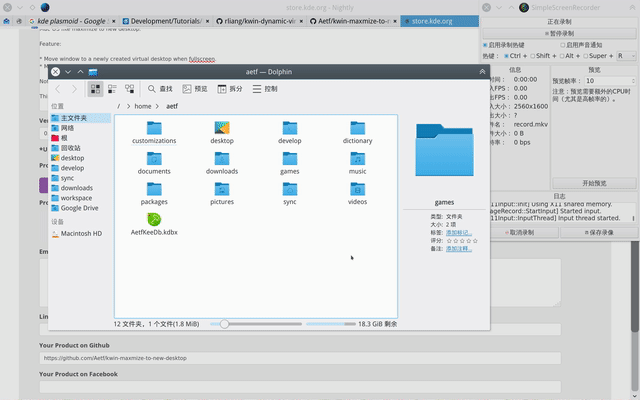Click 添加注释 add comment link
Screen dimensions: 640x400
[x=458, y=249]
